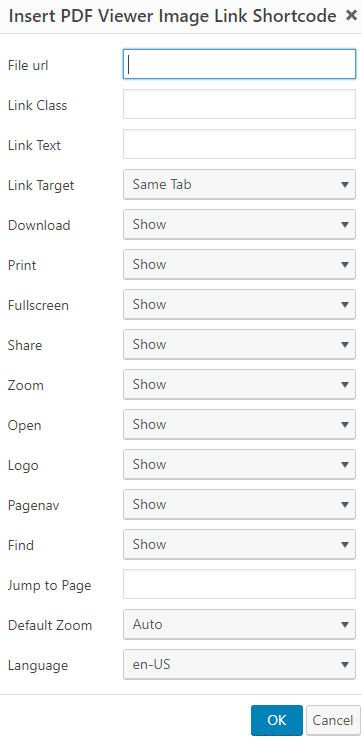Click the File url text field
Image resolution: width=362 pixels, height=740 pixels.
(239, 64)
